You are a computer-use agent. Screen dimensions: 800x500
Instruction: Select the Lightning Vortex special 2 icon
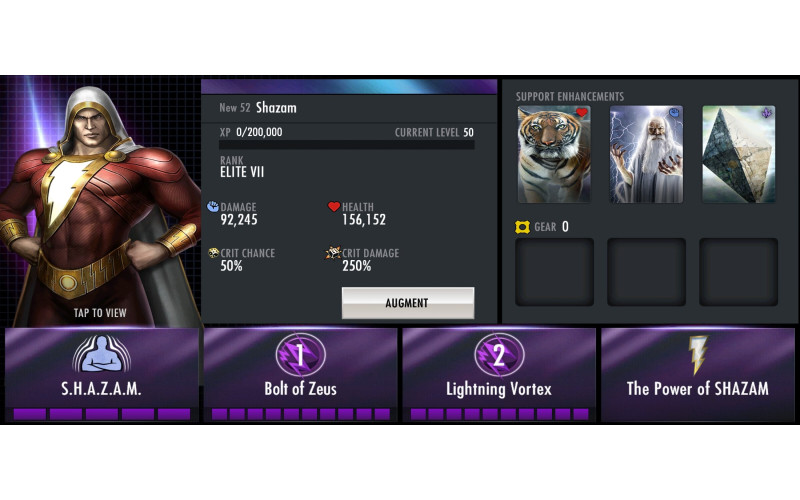499,354
